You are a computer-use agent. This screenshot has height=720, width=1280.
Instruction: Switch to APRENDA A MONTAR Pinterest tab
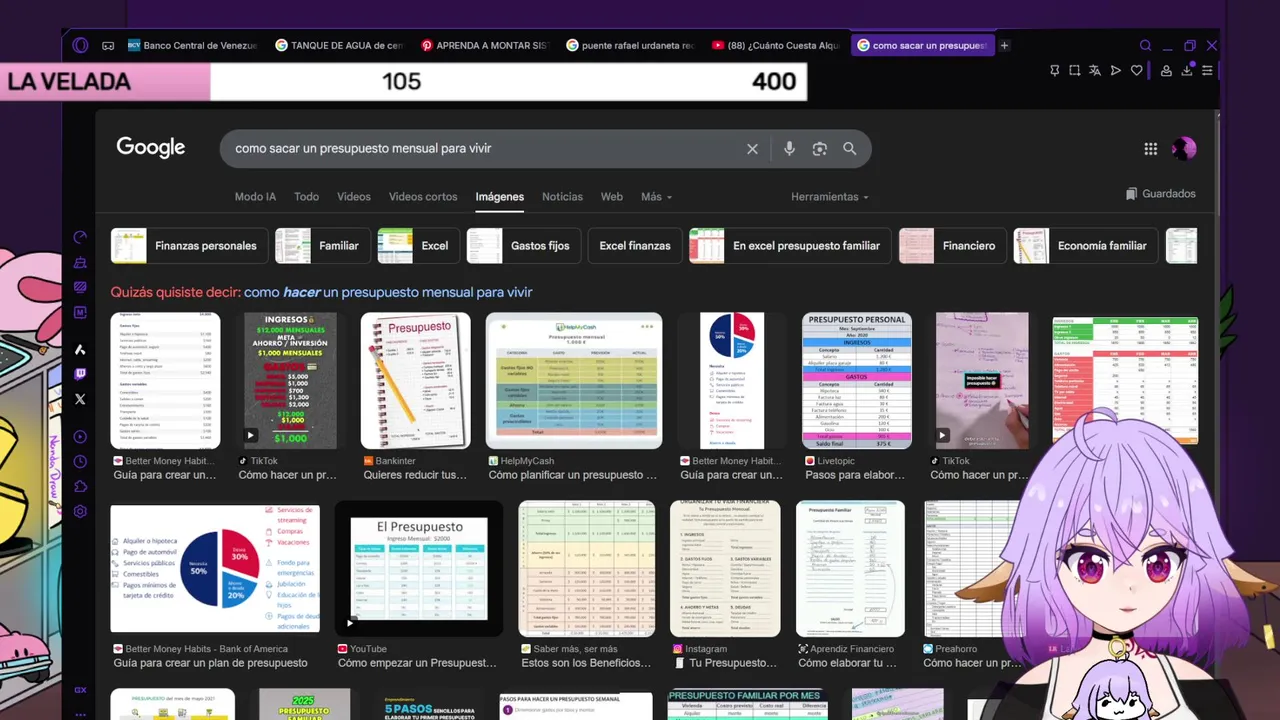click(x=484, y=45)
